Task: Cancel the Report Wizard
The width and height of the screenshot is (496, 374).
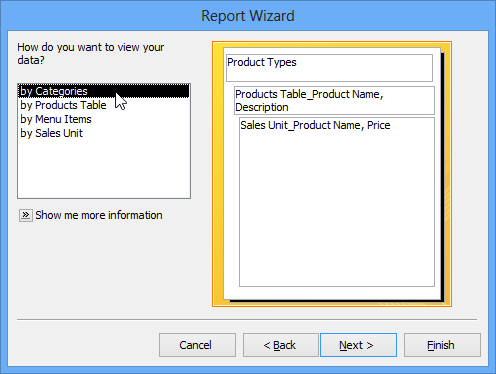Action: click(x=197, y=345)
